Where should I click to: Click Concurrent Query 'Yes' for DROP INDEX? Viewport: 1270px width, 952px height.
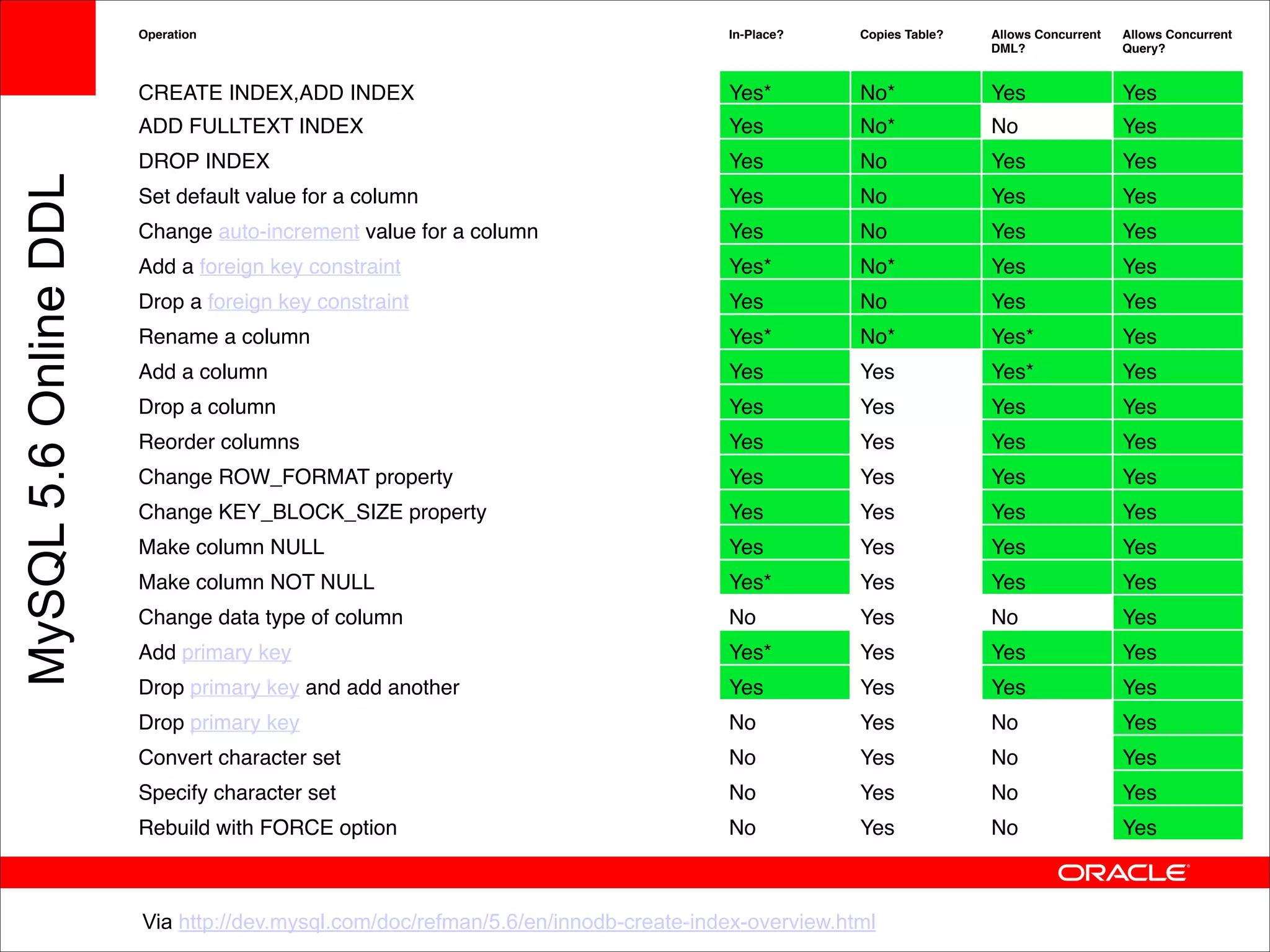click(1178, 156)
